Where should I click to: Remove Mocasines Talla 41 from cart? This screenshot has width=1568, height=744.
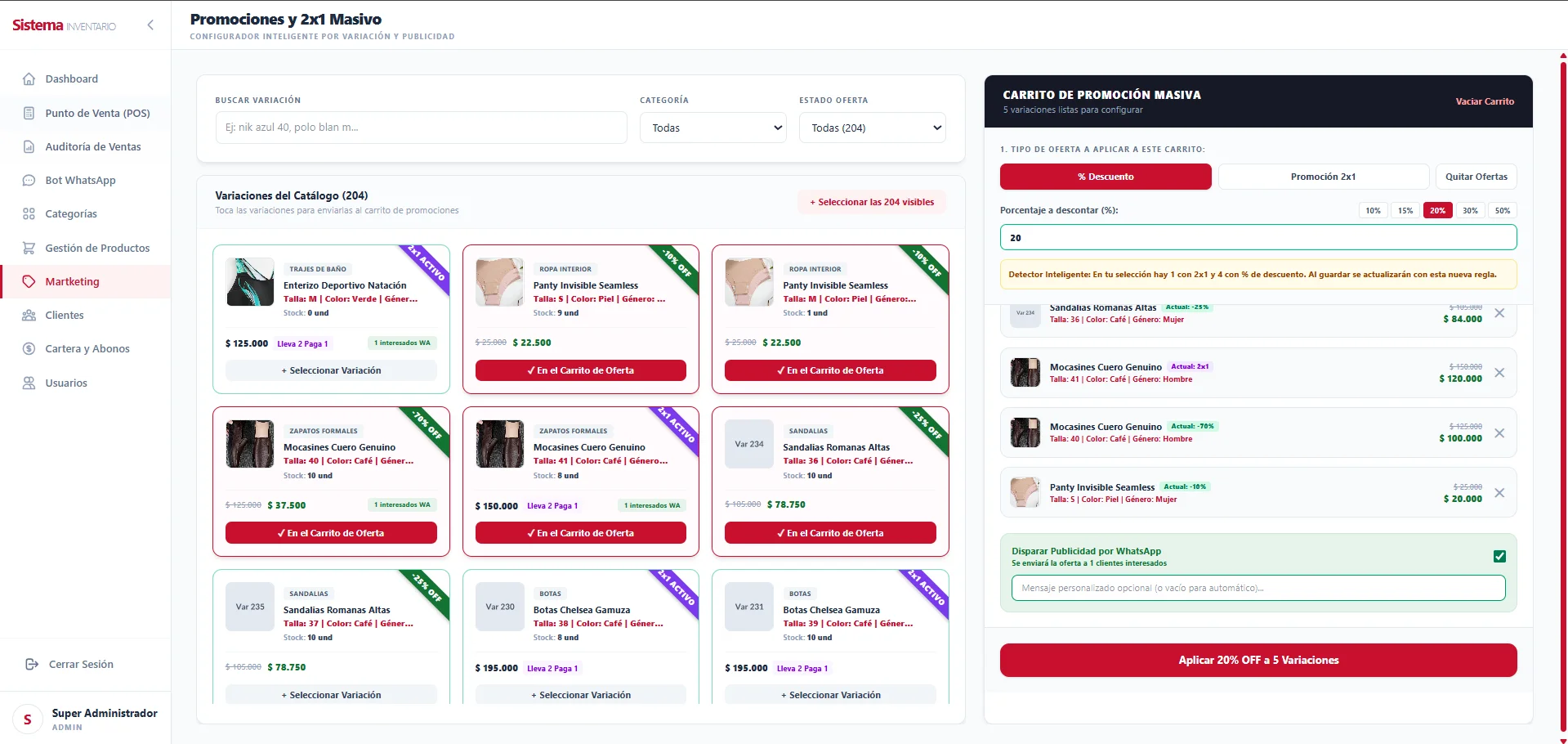[1499, 373]
